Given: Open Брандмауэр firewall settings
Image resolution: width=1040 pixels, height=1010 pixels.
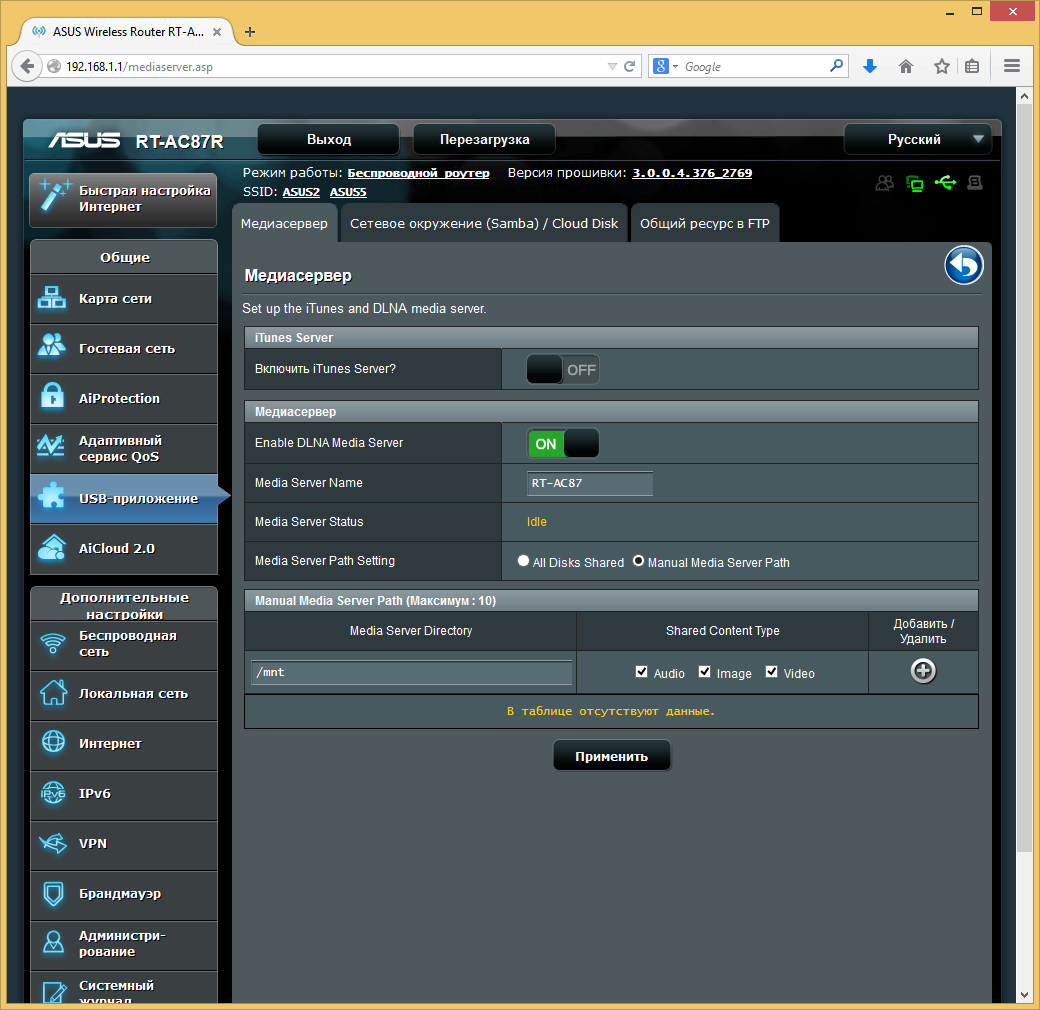Looking at the screenshot, I should (x=124, y=894).
